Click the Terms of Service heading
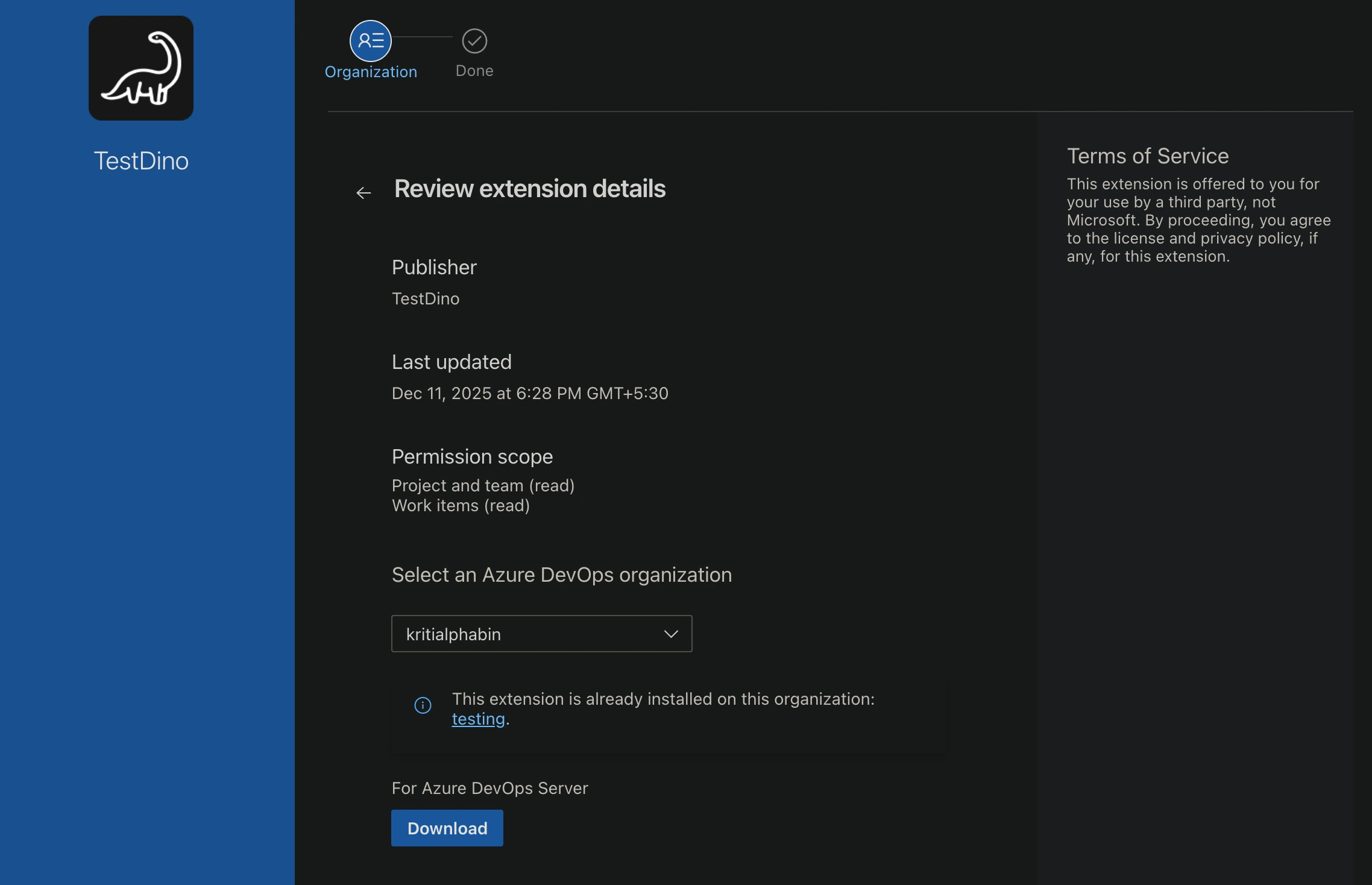The width and height of the screenshot is (1372, 885). [1148, 156]
